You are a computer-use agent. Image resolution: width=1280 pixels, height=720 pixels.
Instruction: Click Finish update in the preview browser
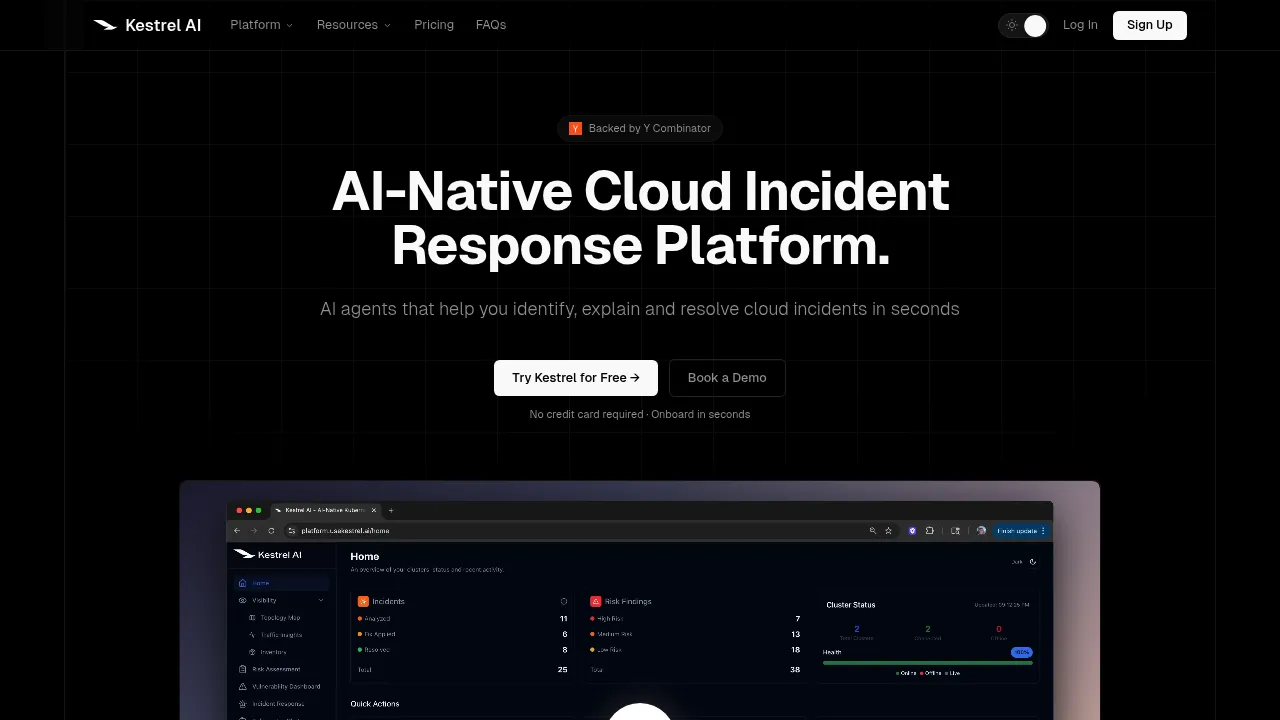[x=1020, y=531]
